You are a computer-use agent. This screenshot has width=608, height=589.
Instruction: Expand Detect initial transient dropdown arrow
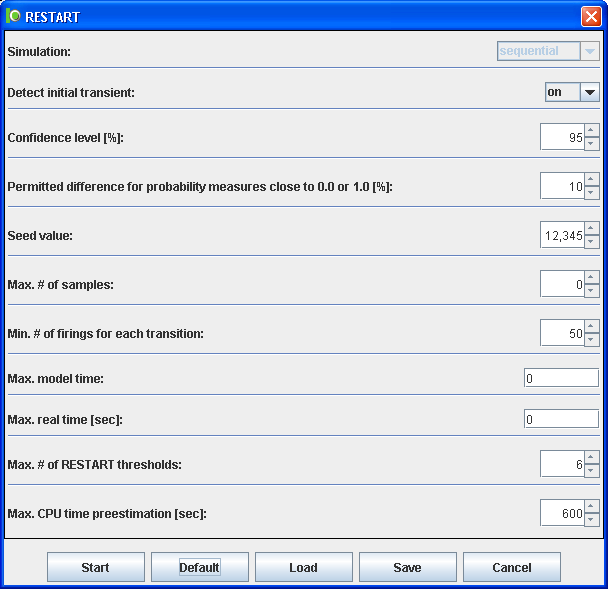pos(590,92)
